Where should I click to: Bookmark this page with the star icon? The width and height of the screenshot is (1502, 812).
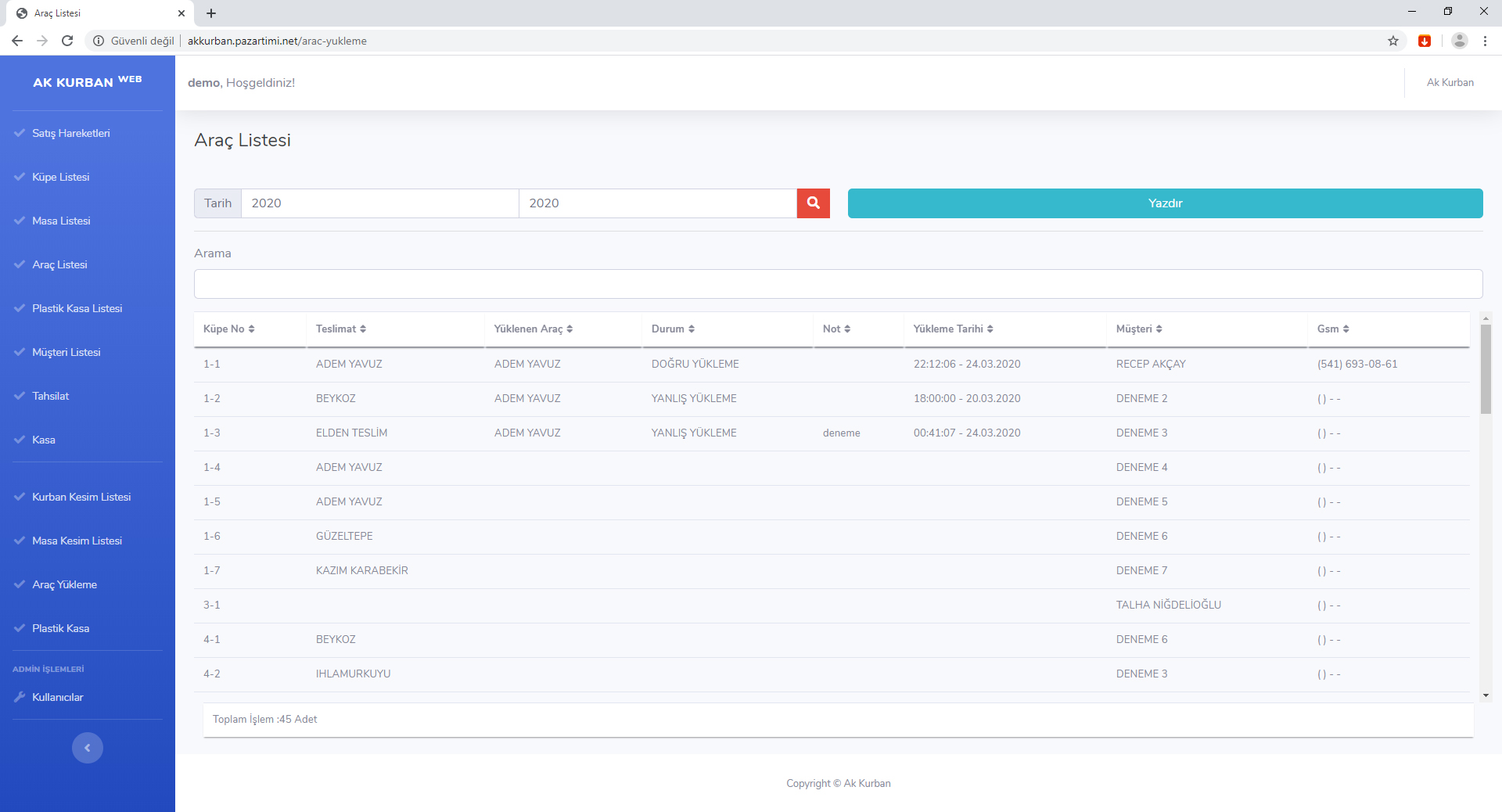pyautogui.click(x=1393, y=41)
